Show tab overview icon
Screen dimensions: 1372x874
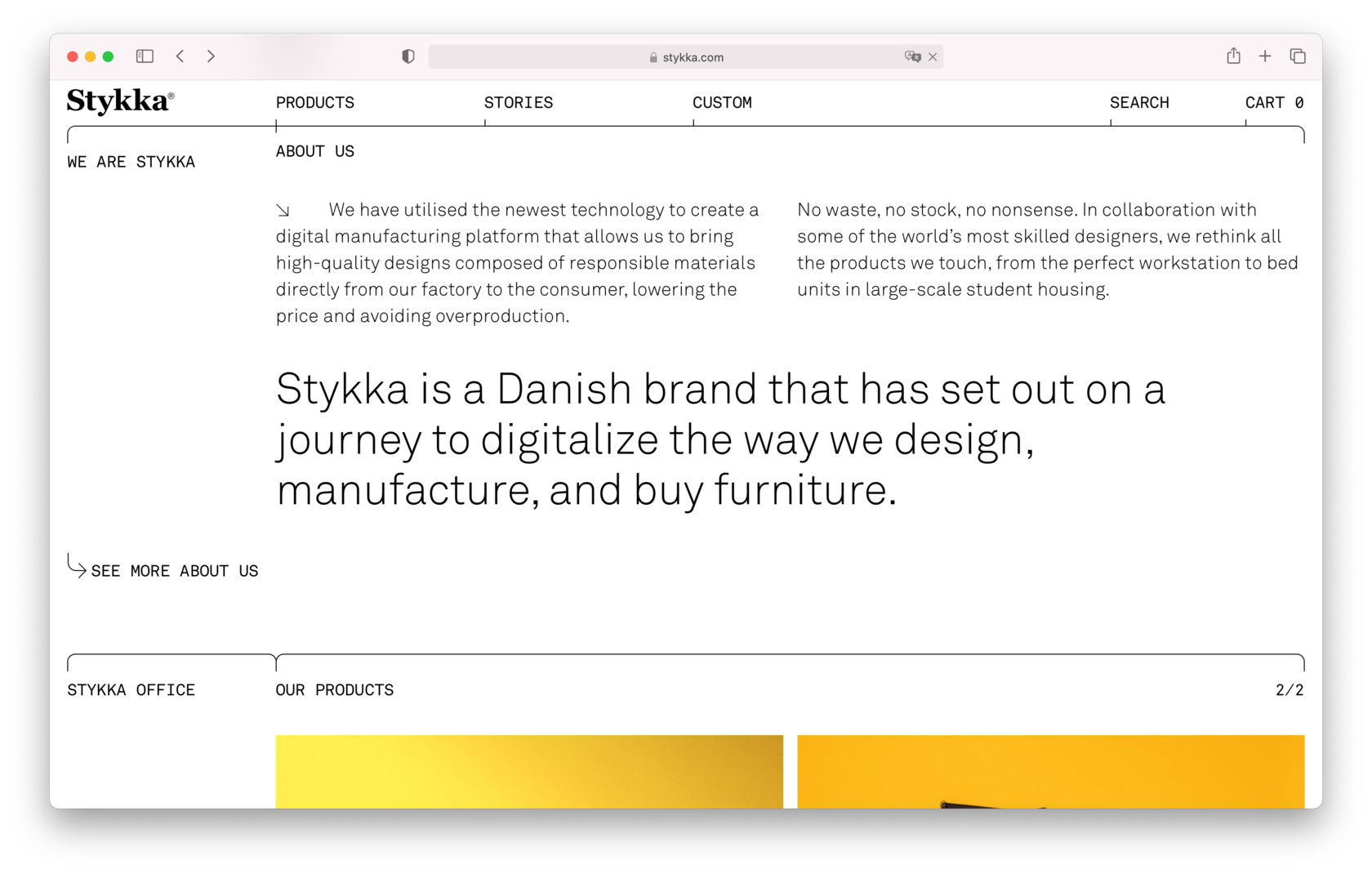click(1298, 56)
